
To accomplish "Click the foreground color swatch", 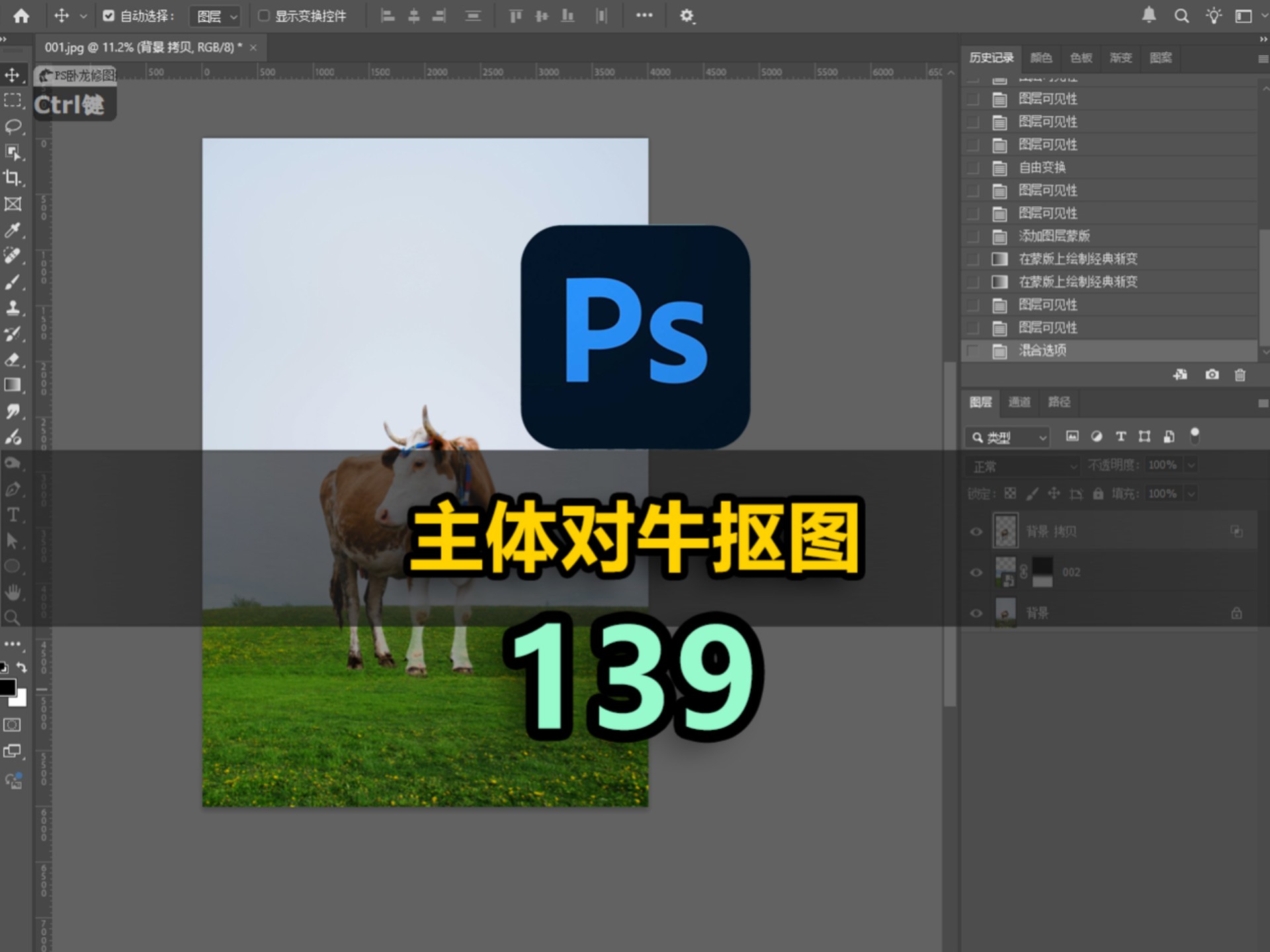I will point(7,688).
